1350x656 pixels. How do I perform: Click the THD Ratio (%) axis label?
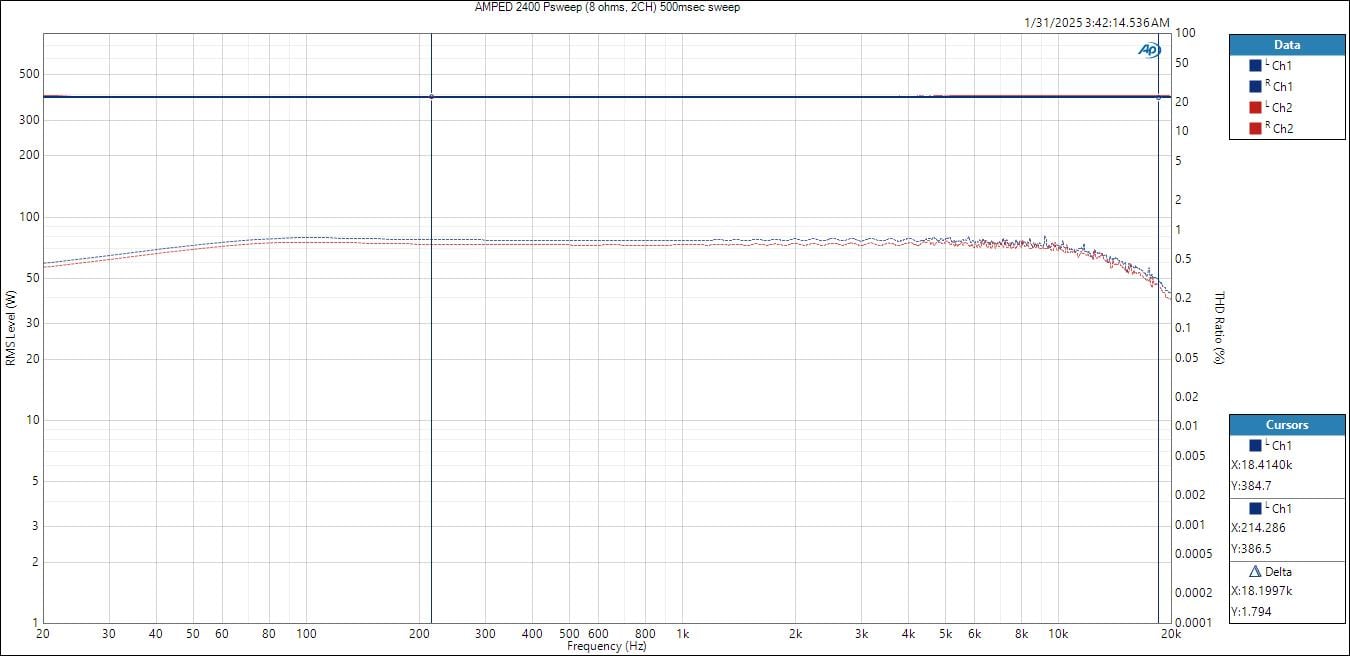1219,328
